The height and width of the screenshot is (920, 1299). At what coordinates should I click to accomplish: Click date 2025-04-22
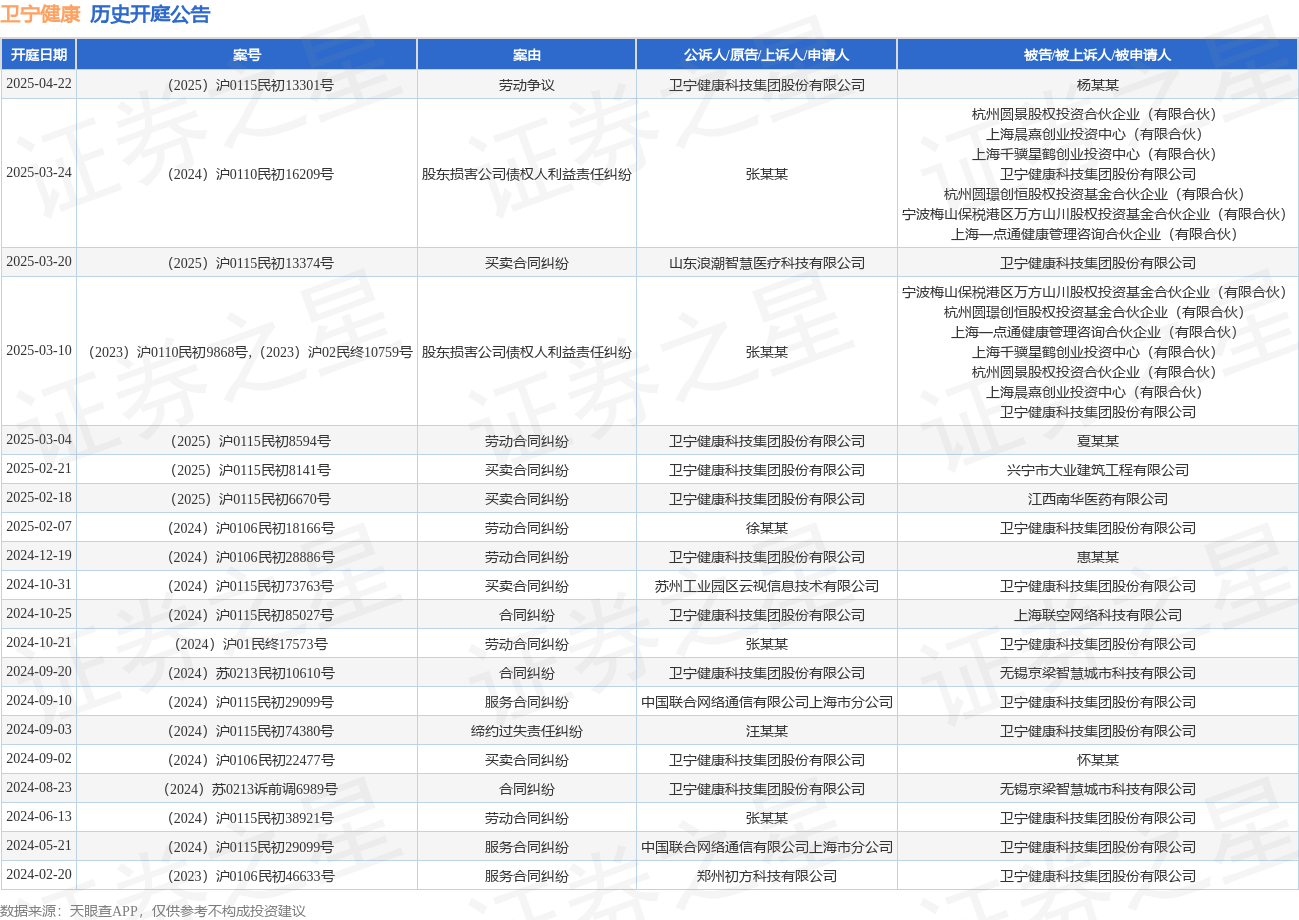pyautogui.click(x=39, y=84)
